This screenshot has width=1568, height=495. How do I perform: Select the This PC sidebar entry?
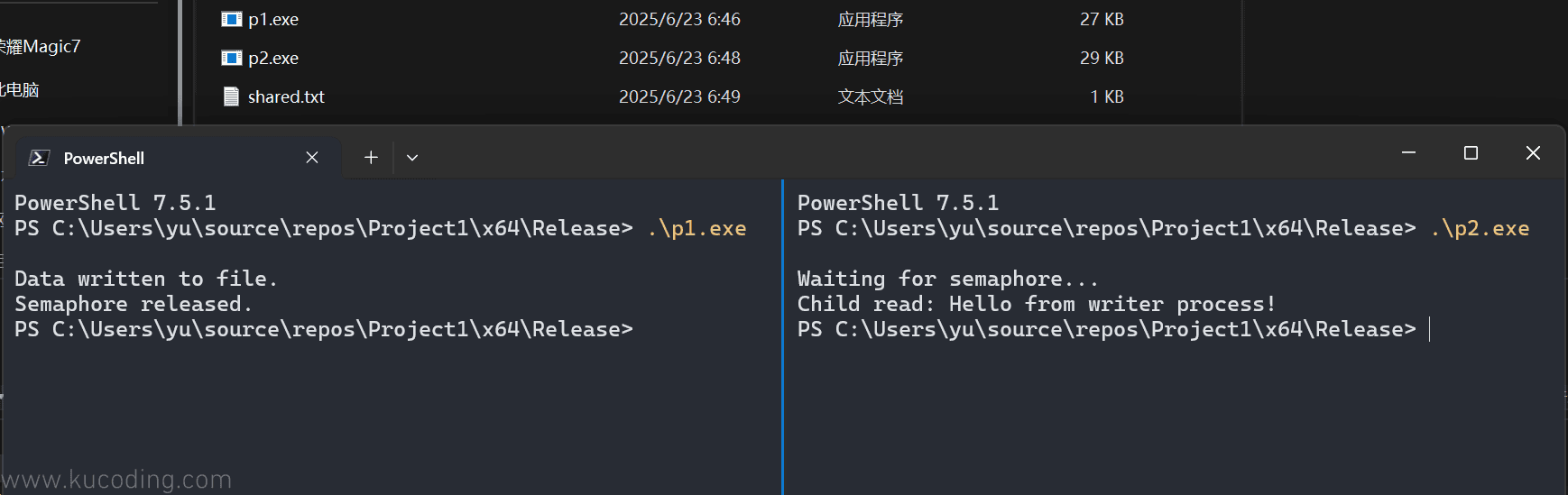(20, 89)
